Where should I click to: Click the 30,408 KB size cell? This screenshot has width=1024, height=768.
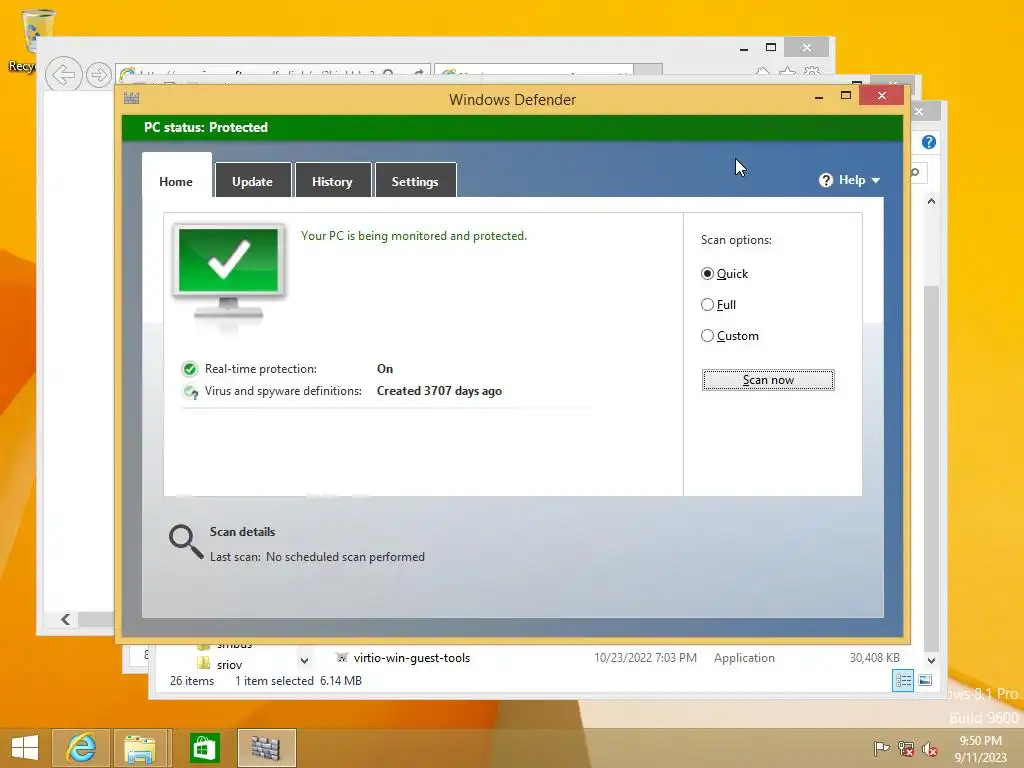click(x=874, y=658)
